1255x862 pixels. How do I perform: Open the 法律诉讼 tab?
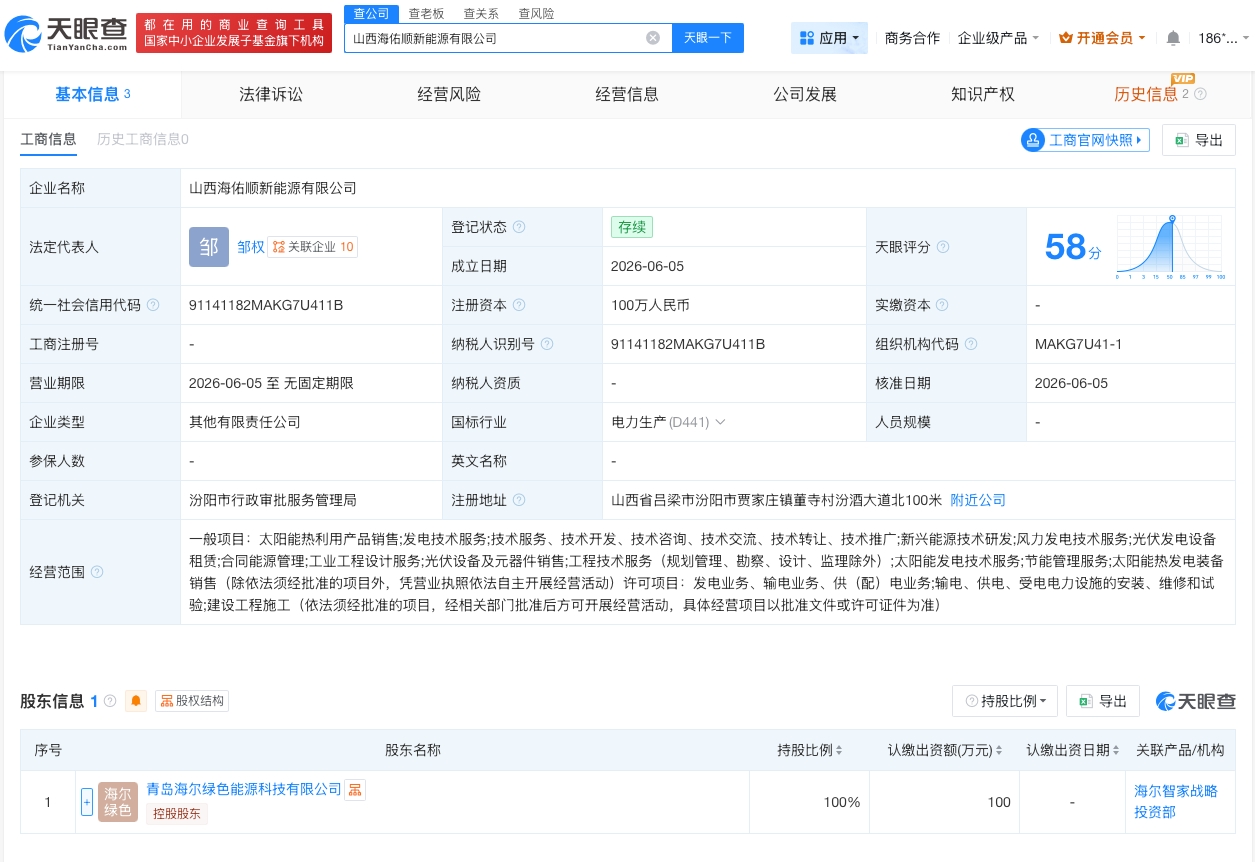click(271, 94)
